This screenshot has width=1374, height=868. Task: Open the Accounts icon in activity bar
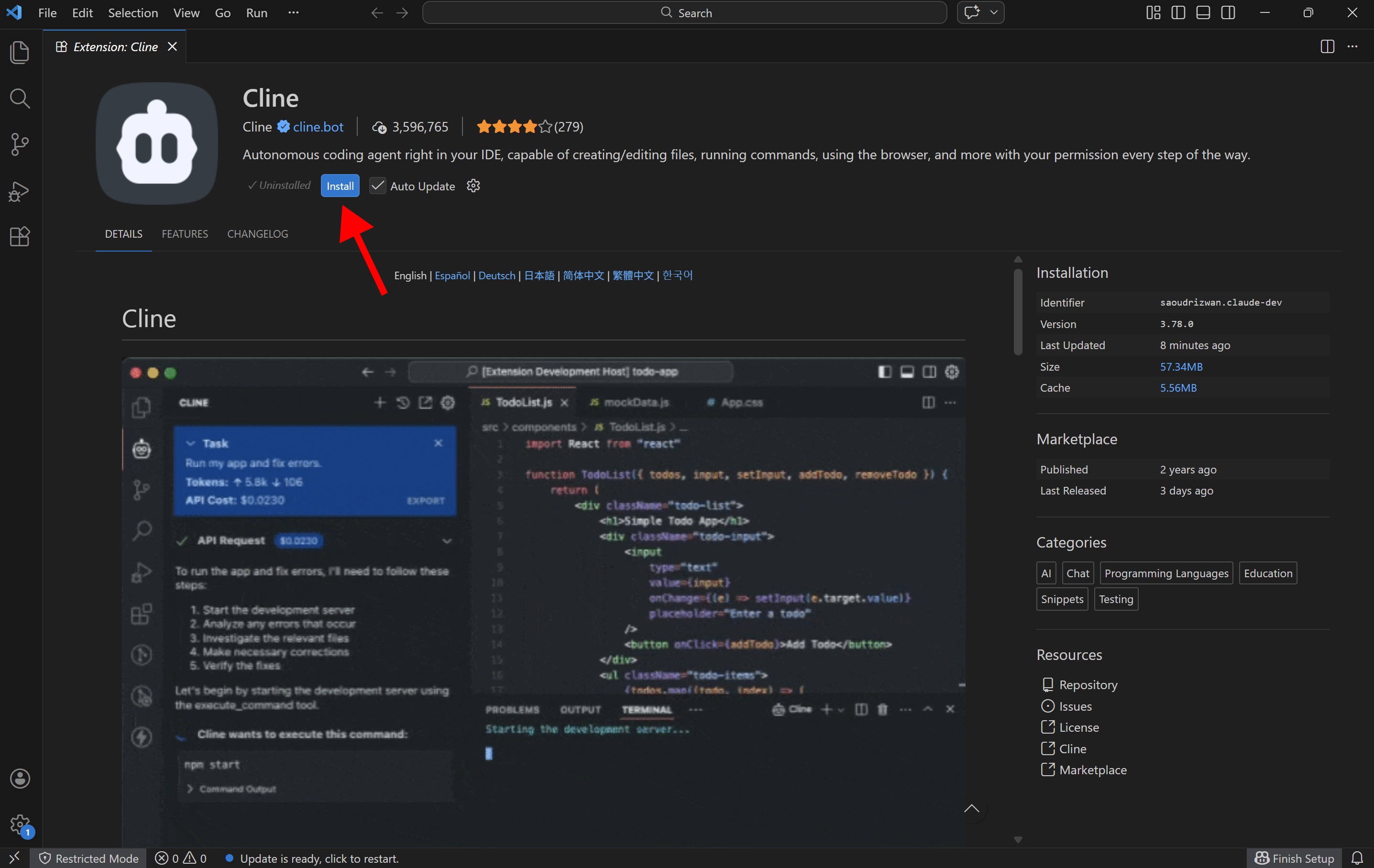[x=20, y=779]
